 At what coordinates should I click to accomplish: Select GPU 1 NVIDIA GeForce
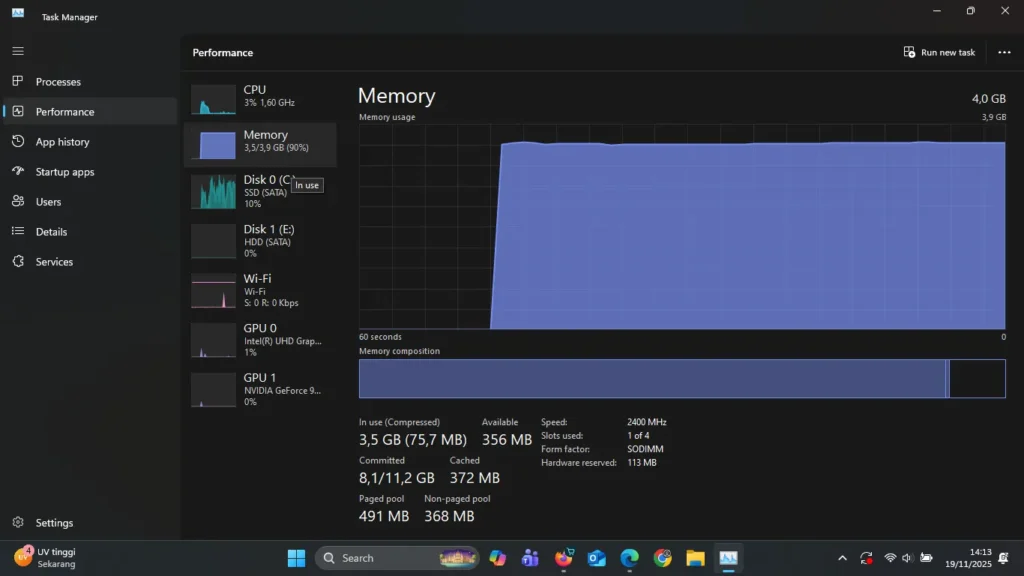[260, 390]
